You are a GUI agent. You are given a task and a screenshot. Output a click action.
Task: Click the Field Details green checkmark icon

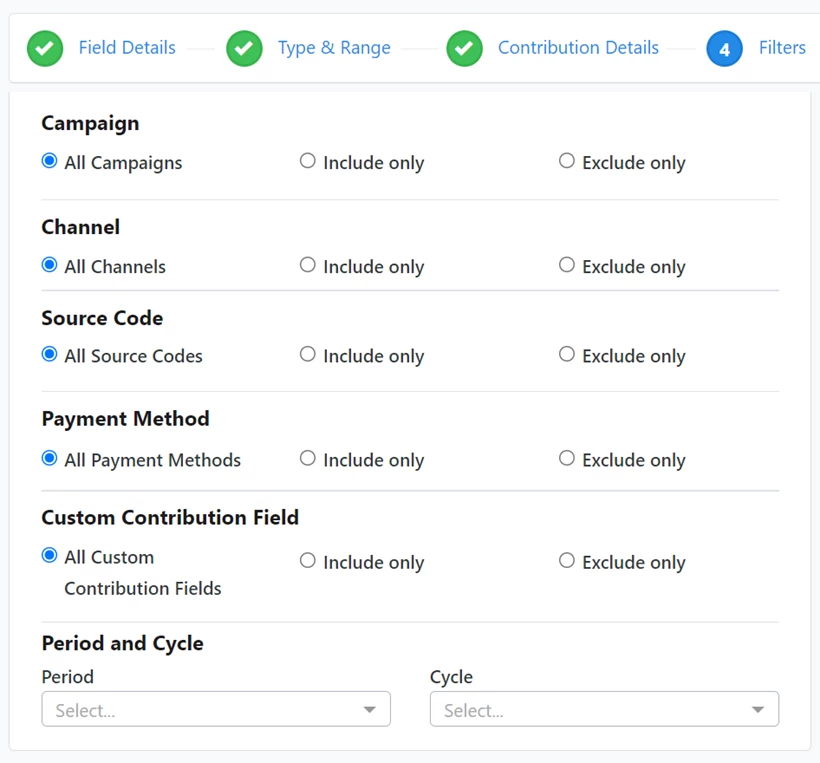pyautogui.click(x=44, y=48)
